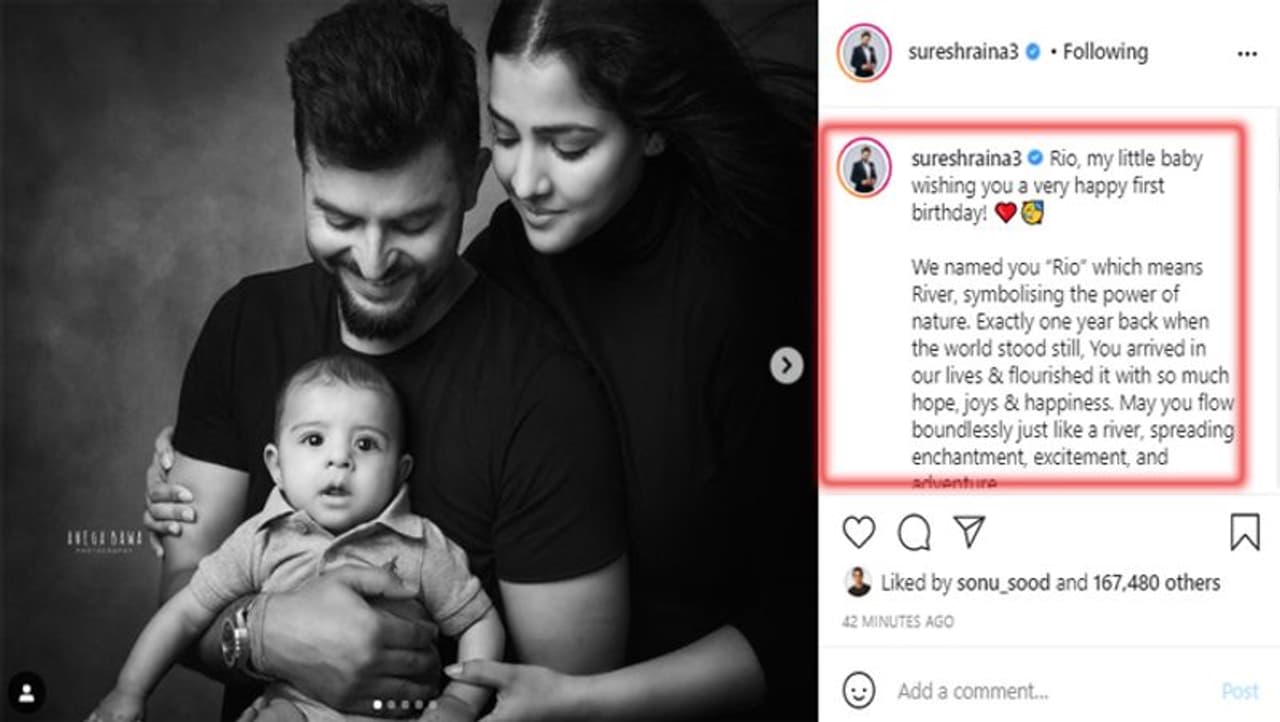1280x722 pixels.
Task: View sureshraina3 header profile picture
Action: click(864, 54)
